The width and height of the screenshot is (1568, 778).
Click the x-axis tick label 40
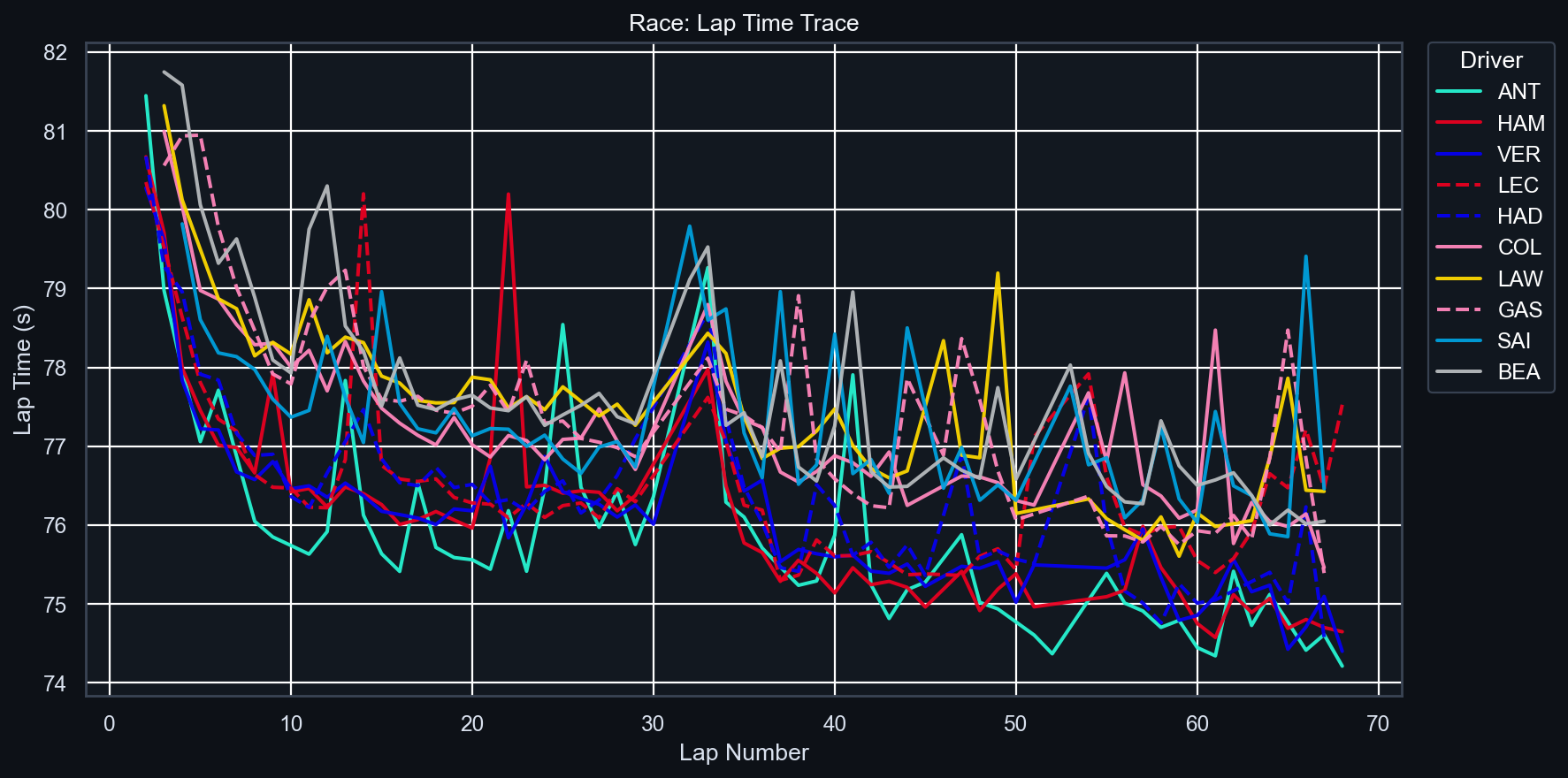[834, 724]
